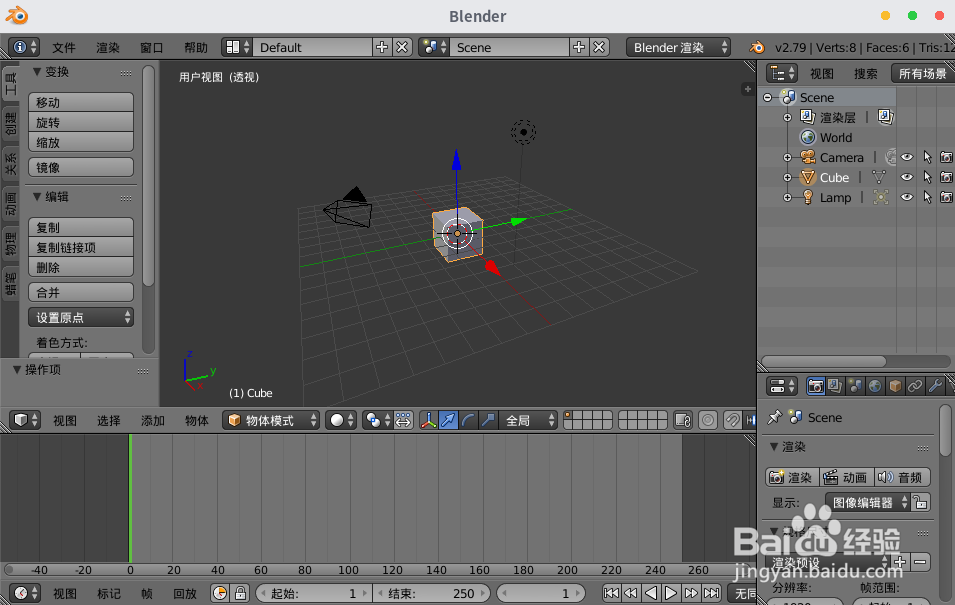Image resolution: width=955 pixels, height=605 pixels.
Task: Open the 物体模式 mode dropdown
Action: 270,420
